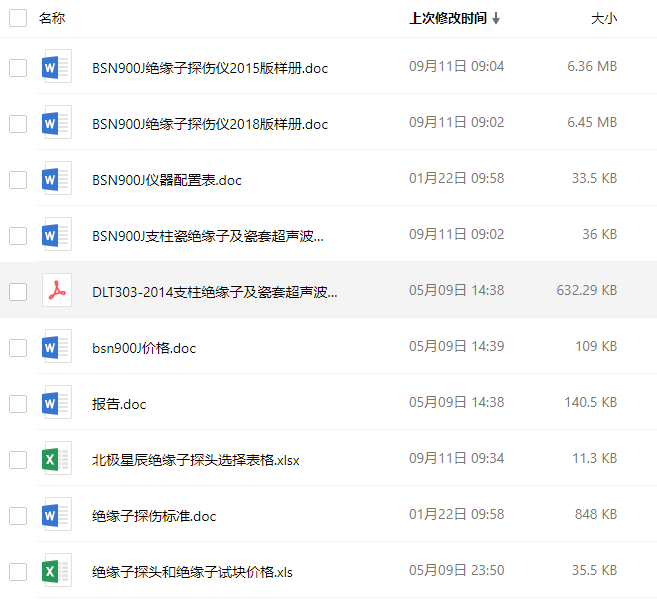Viewport: 657px width, 615px height.
Task: Open file BSN900J绝缘子探伤仪2015版样册.doc
Action: (210, 68)
